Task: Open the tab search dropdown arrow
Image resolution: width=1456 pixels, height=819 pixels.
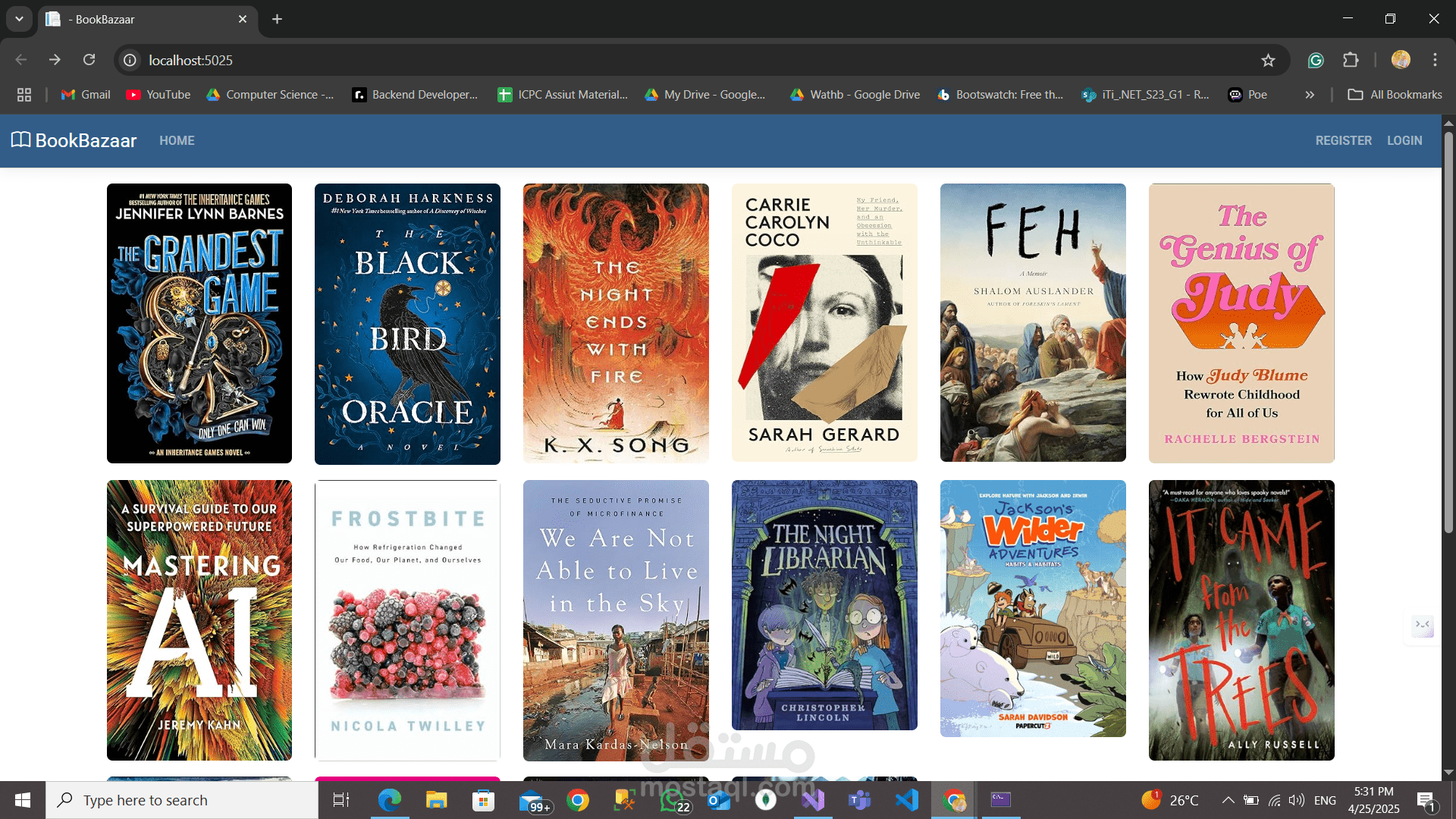Action: [19, 19]
